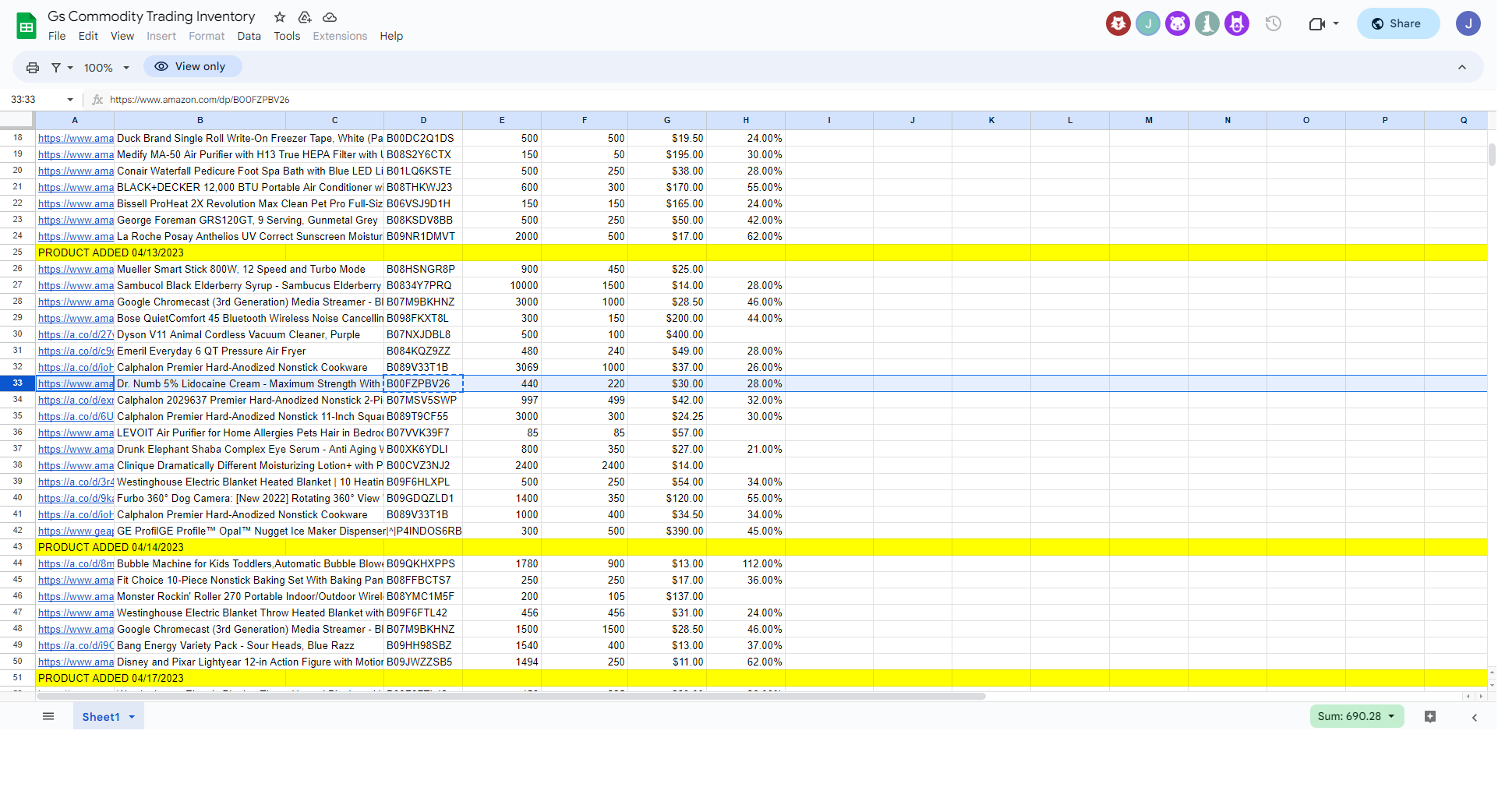Click the vertical scrollbar thumb
Screen dimensions: 1498x812
tap(1492, 154)
